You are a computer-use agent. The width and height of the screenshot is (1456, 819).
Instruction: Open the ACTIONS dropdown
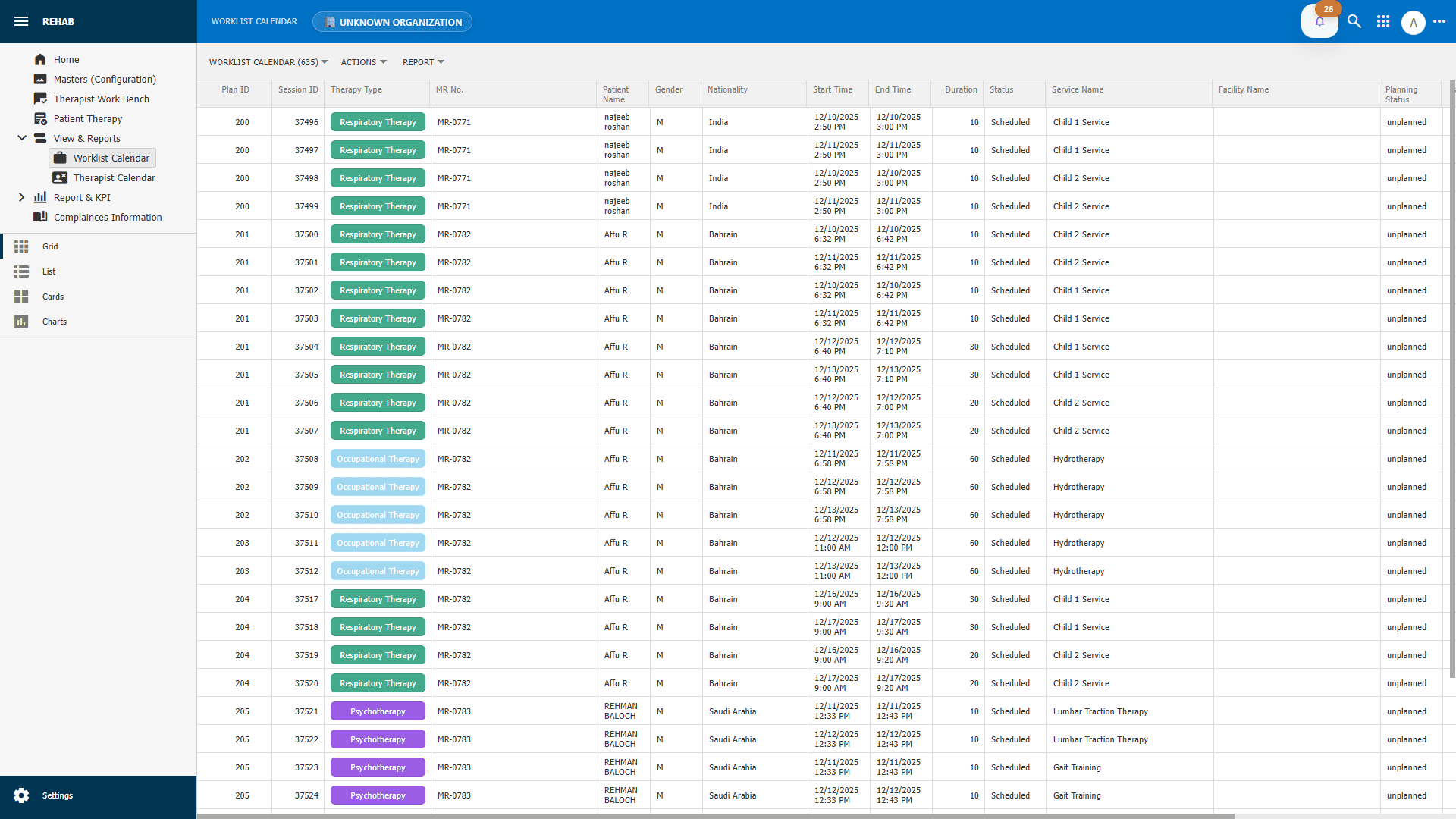click(x=362, y=62)
